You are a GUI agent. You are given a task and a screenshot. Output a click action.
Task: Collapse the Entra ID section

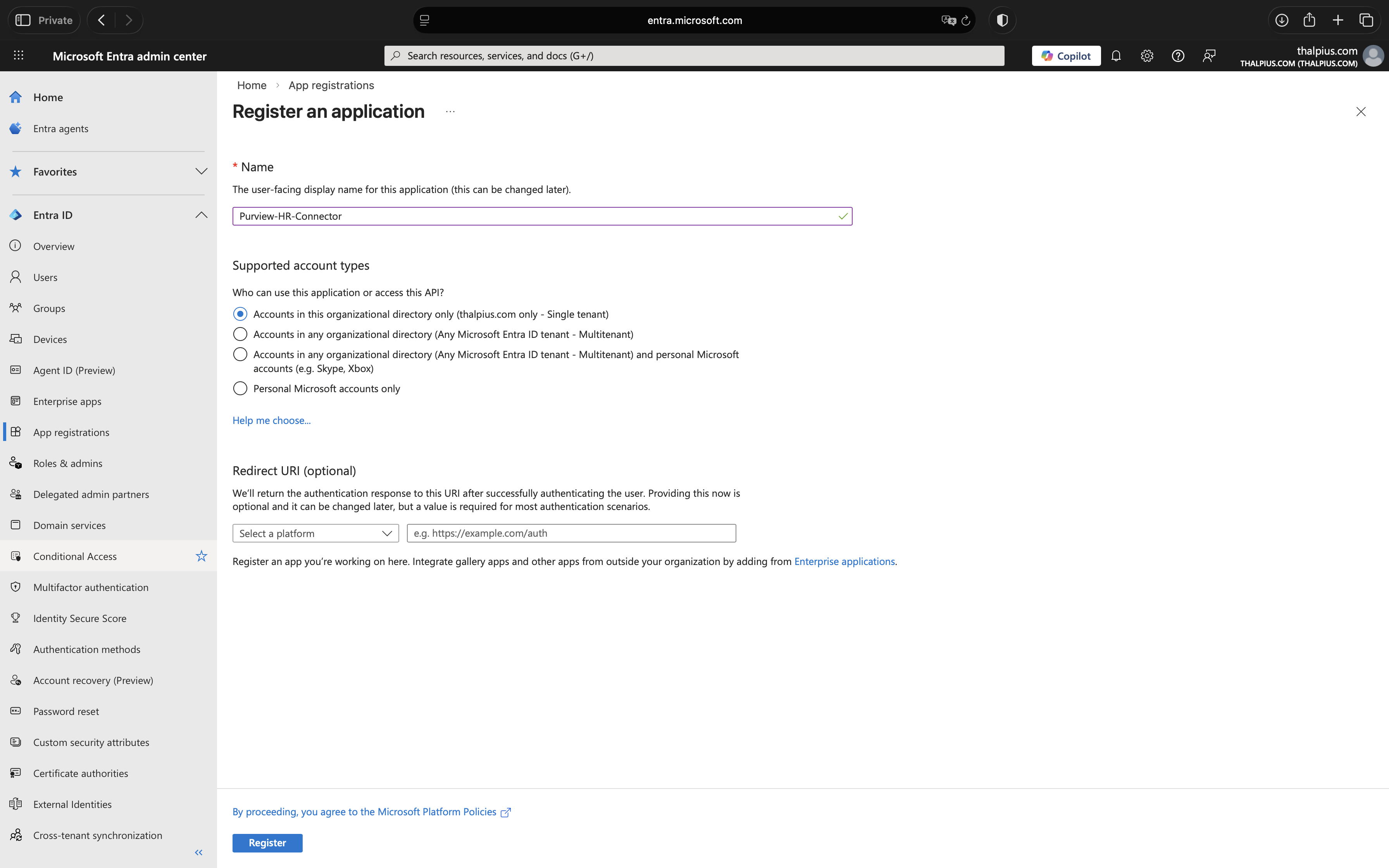(201, 215)
